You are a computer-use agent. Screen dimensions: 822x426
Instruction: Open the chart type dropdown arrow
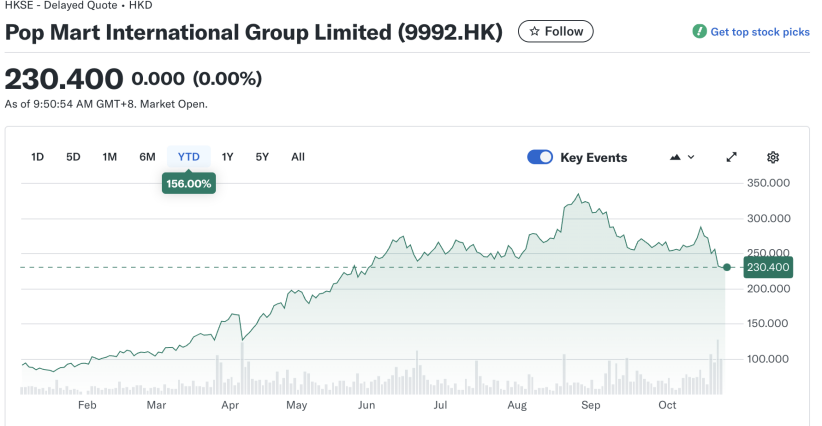point(691,157)
